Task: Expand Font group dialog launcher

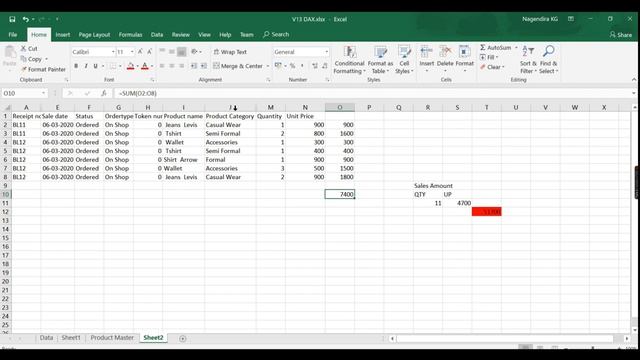Action: coord(152,80)
